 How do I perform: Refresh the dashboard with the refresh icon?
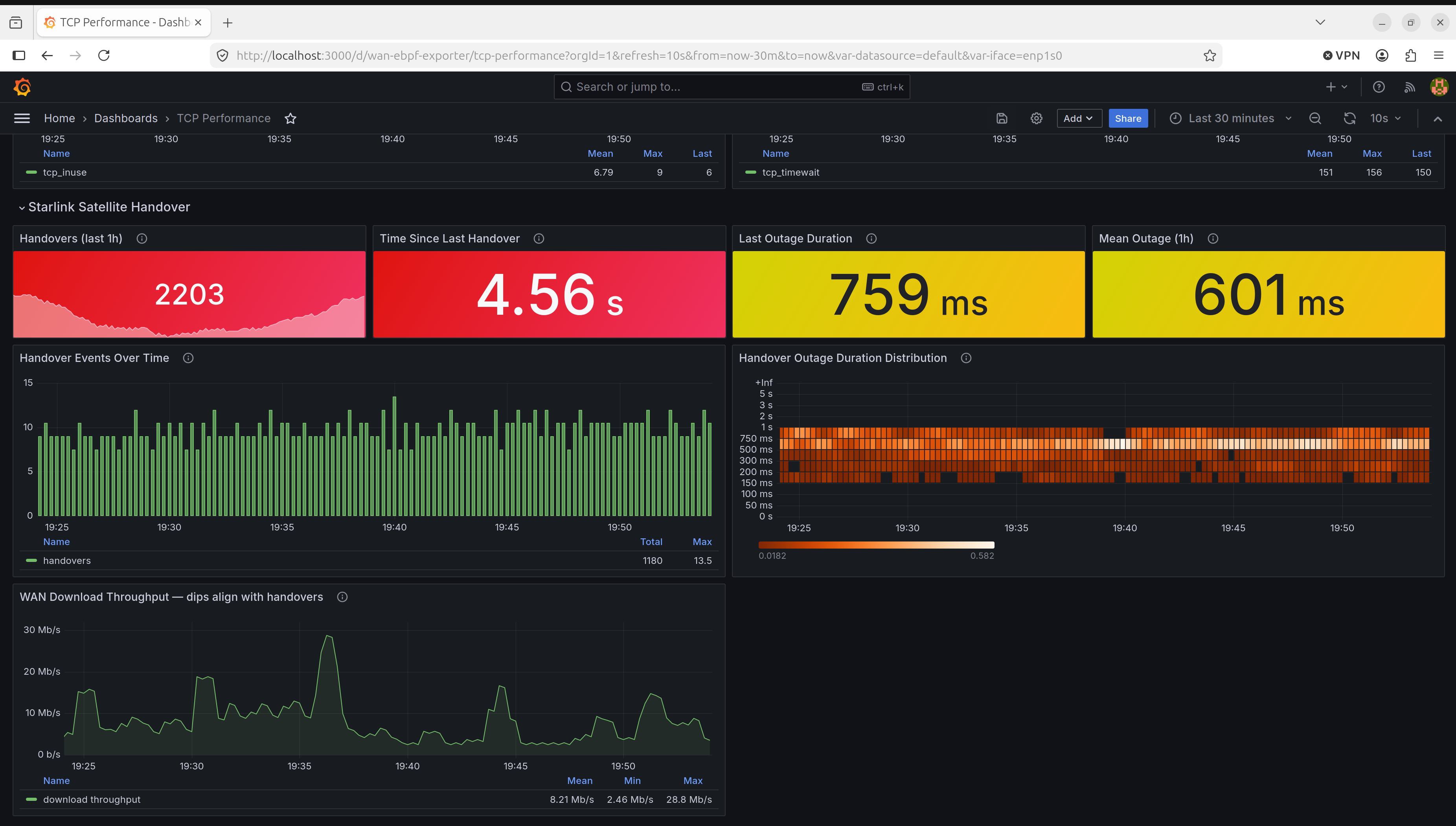coord(1349,118)
